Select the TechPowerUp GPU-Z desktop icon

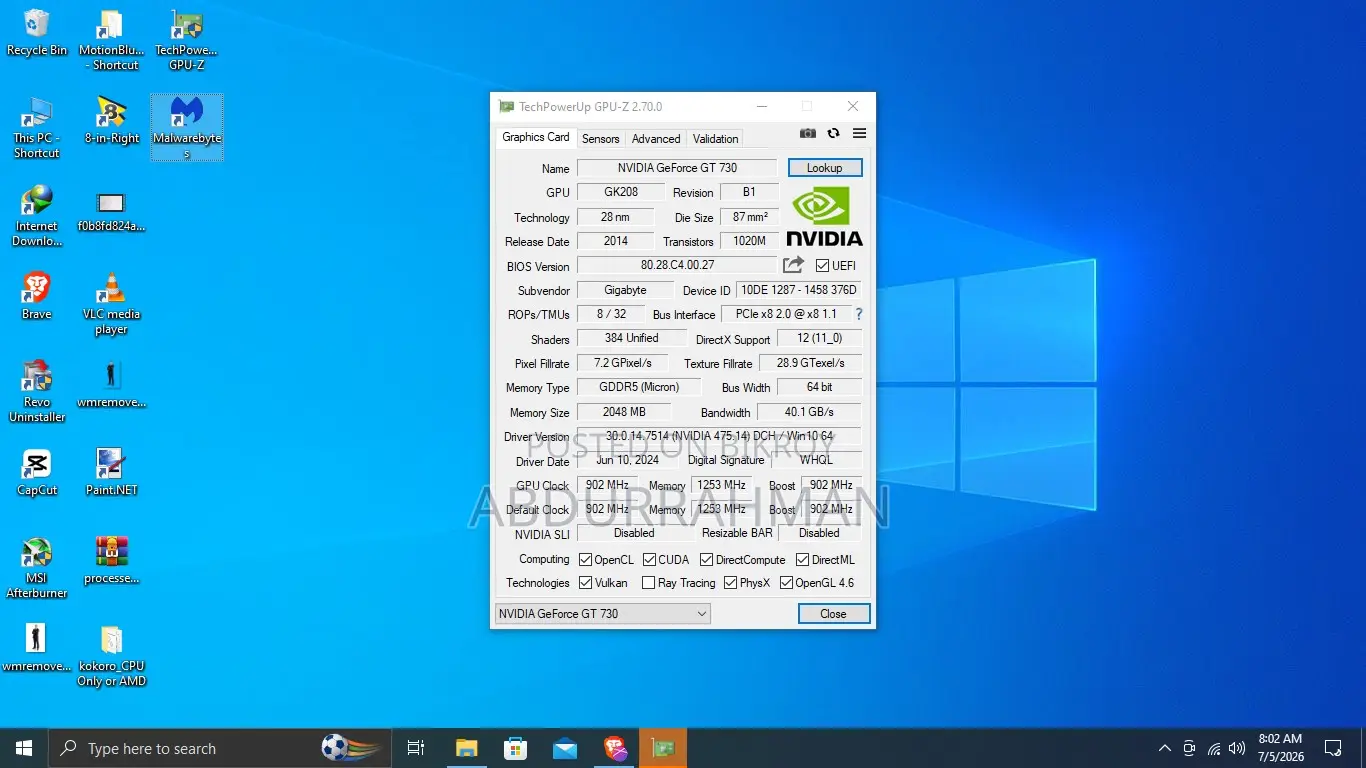[x=186, y=41]
